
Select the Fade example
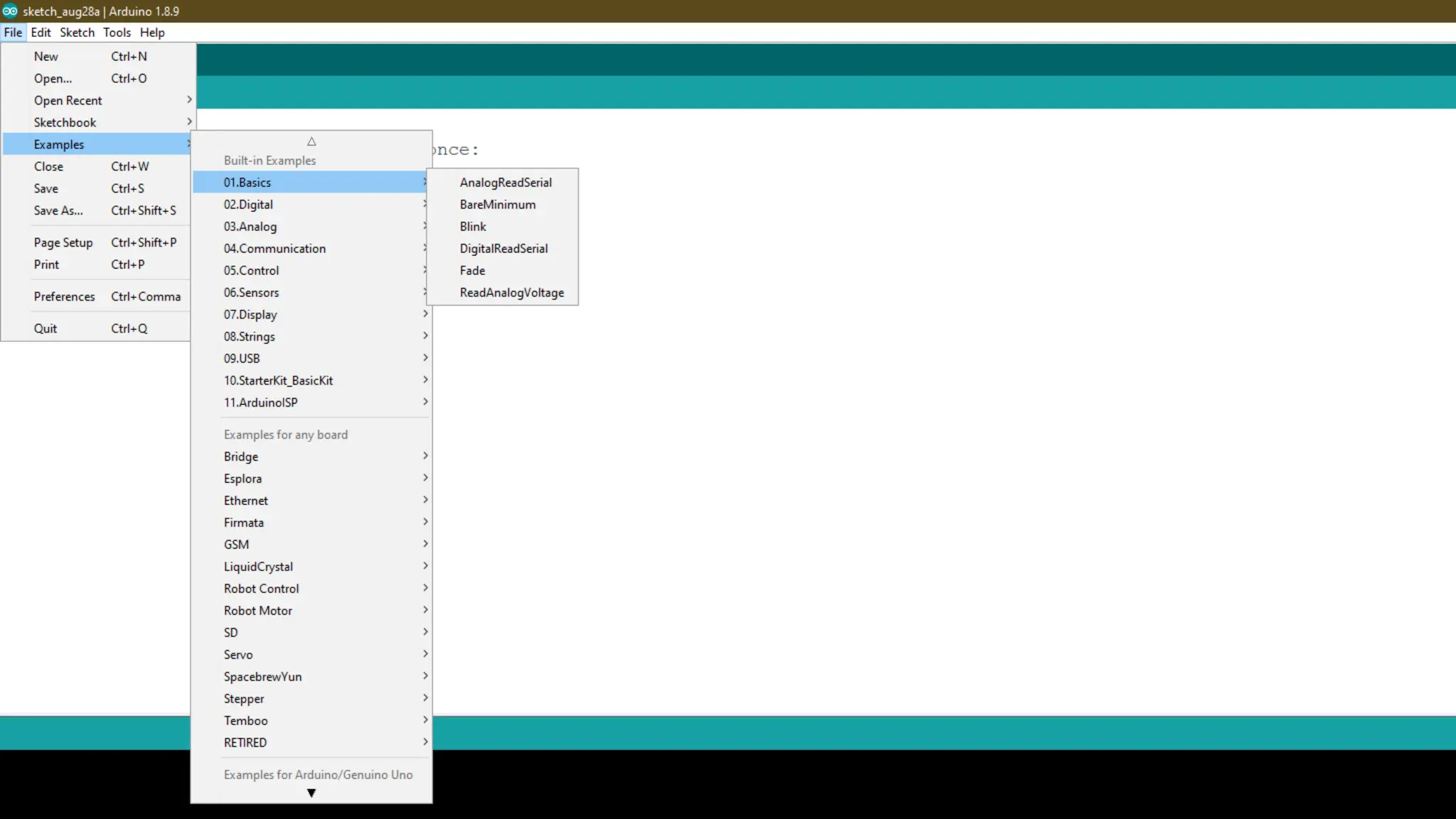click(472, 270)
